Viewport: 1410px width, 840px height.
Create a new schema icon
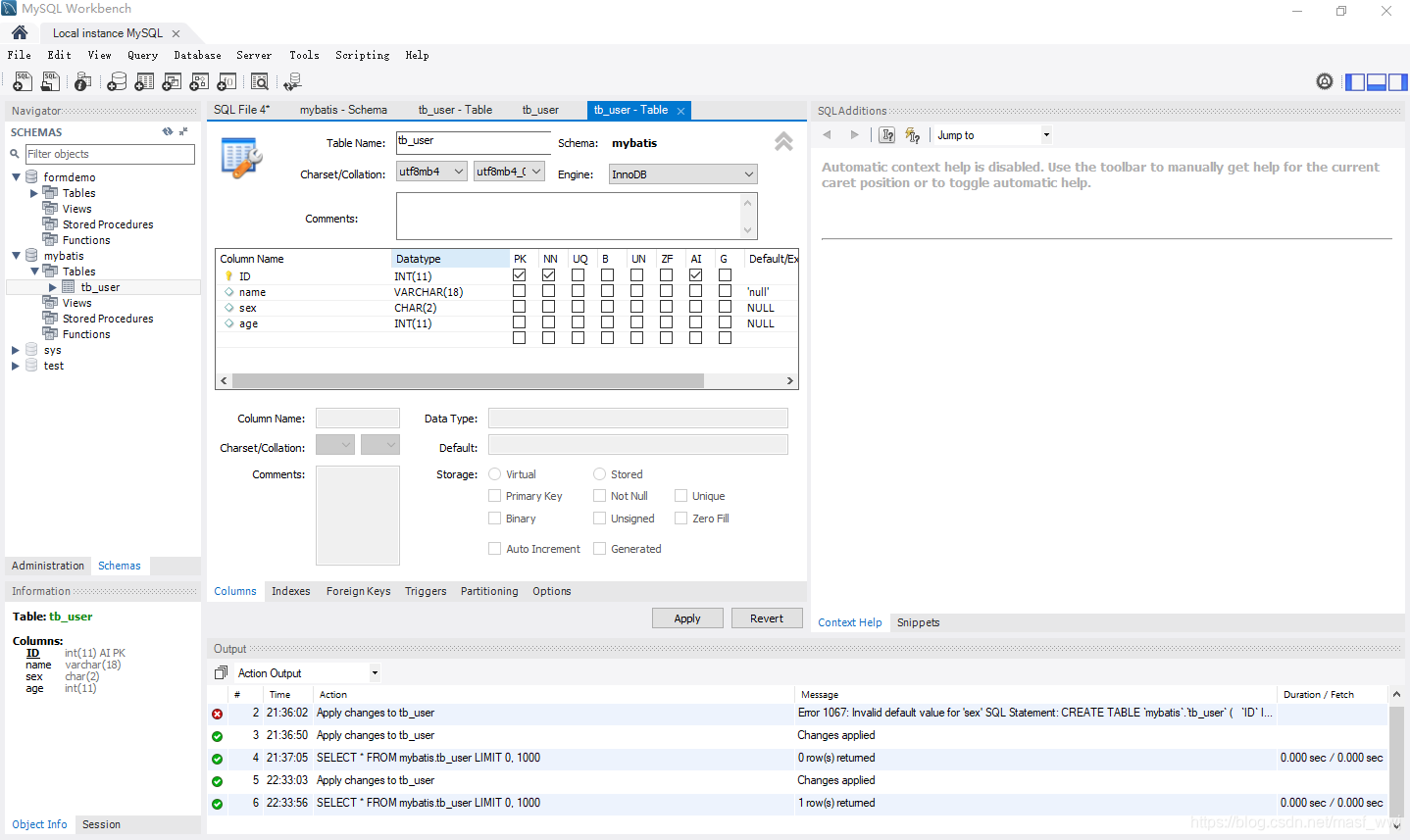[x=117, y=82]
